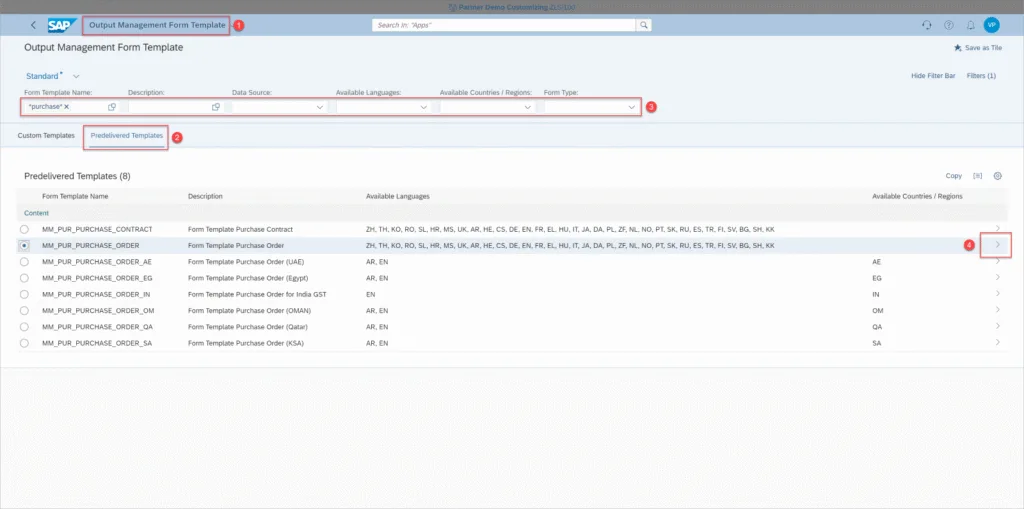Open the help question mark icon

pos(948,25)
